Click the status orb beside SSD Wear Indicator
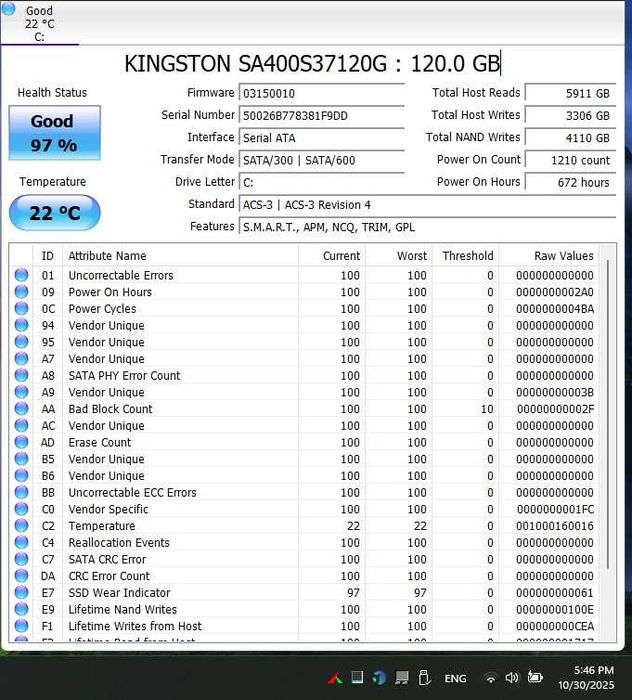 click(21, 592)
